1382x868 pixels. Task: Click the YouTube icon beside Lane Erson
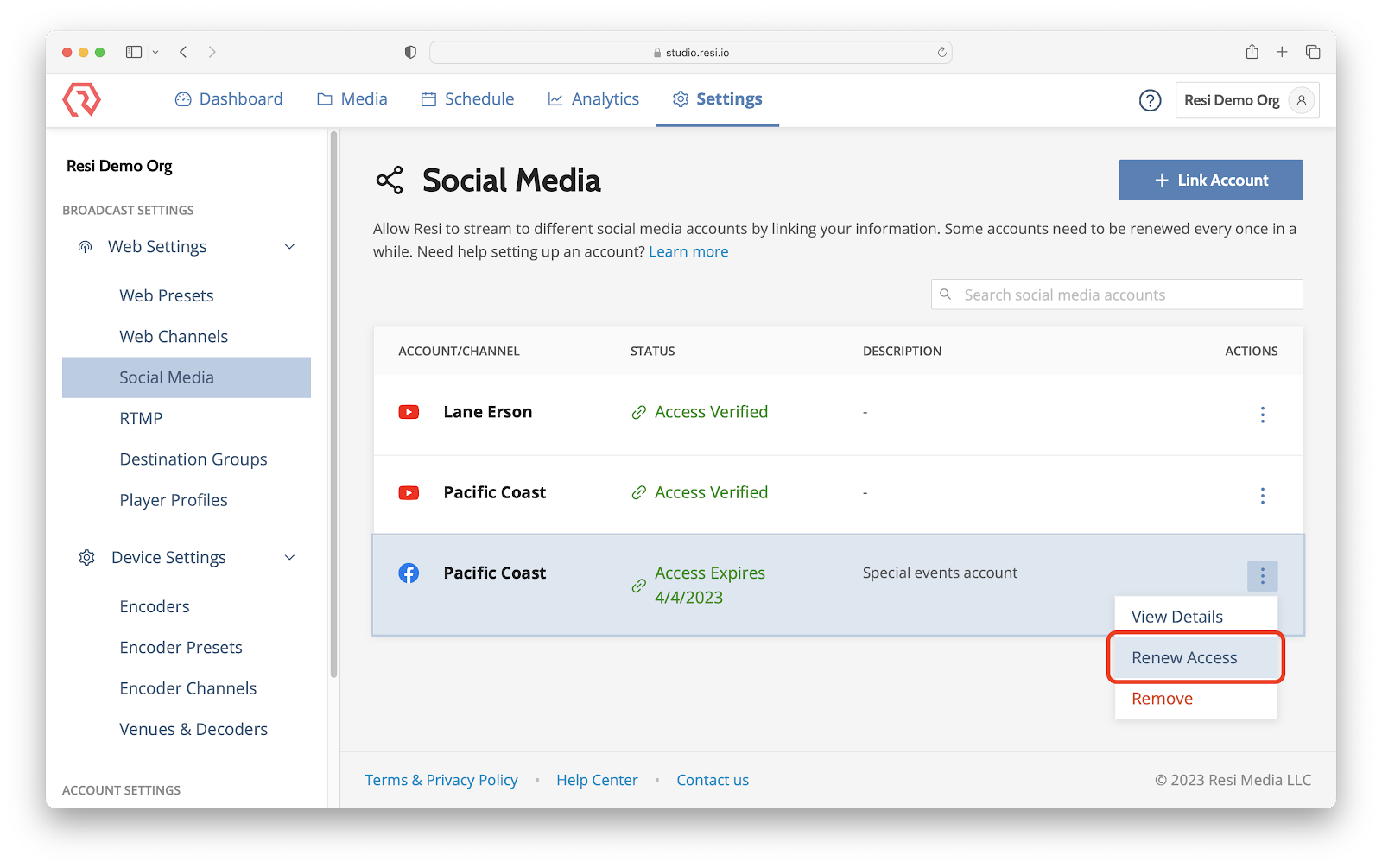point(409,412)
